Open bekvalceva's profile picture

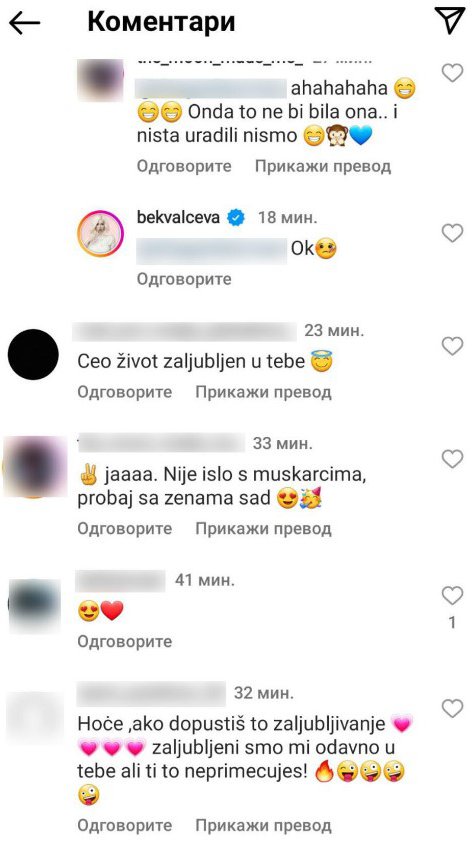click(x=100, y=233)
